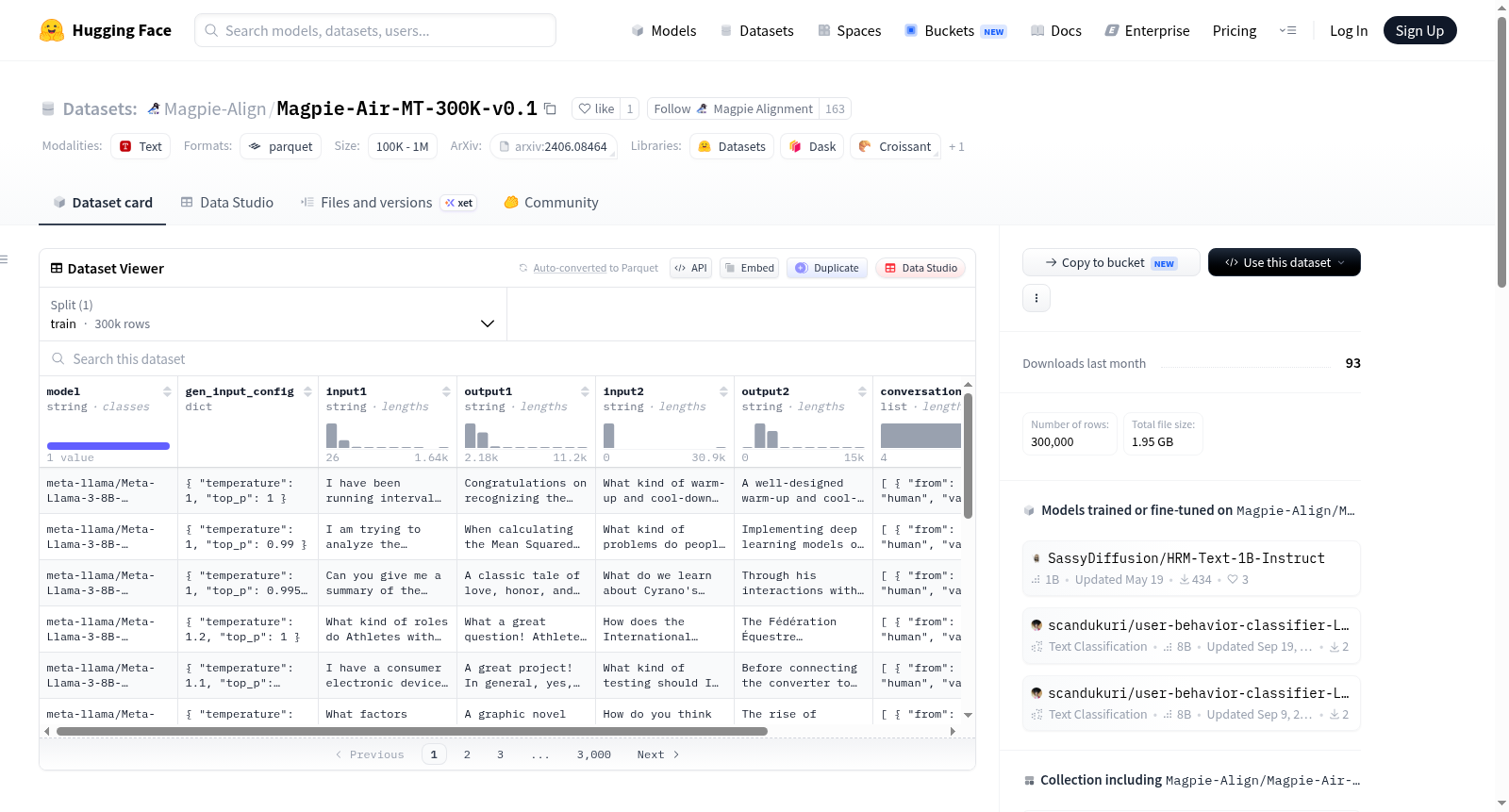Switch to the Data Studio tab
Image resolution: width=1509 pixels, height=812 pixels.
[x=227, y=203]
